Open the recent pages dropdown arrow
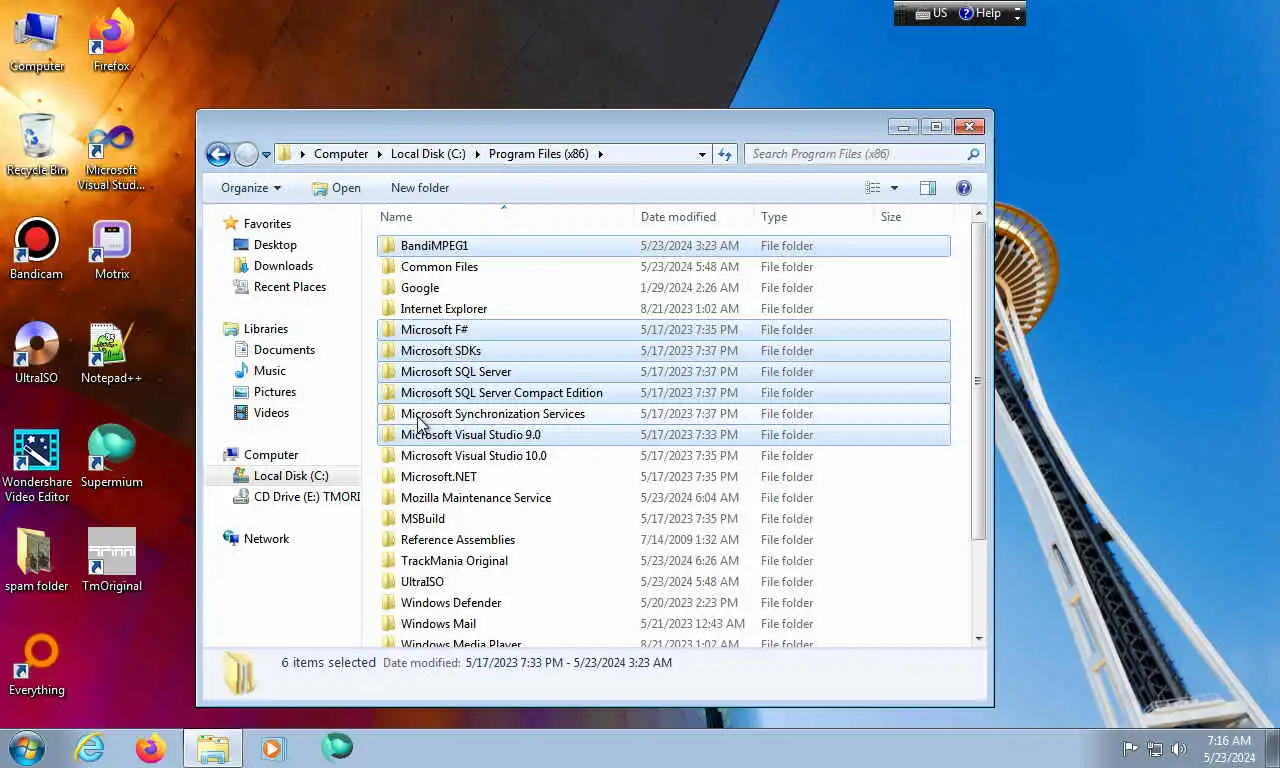This screenshot has height=768, width=1280. (x=266, y=155)
